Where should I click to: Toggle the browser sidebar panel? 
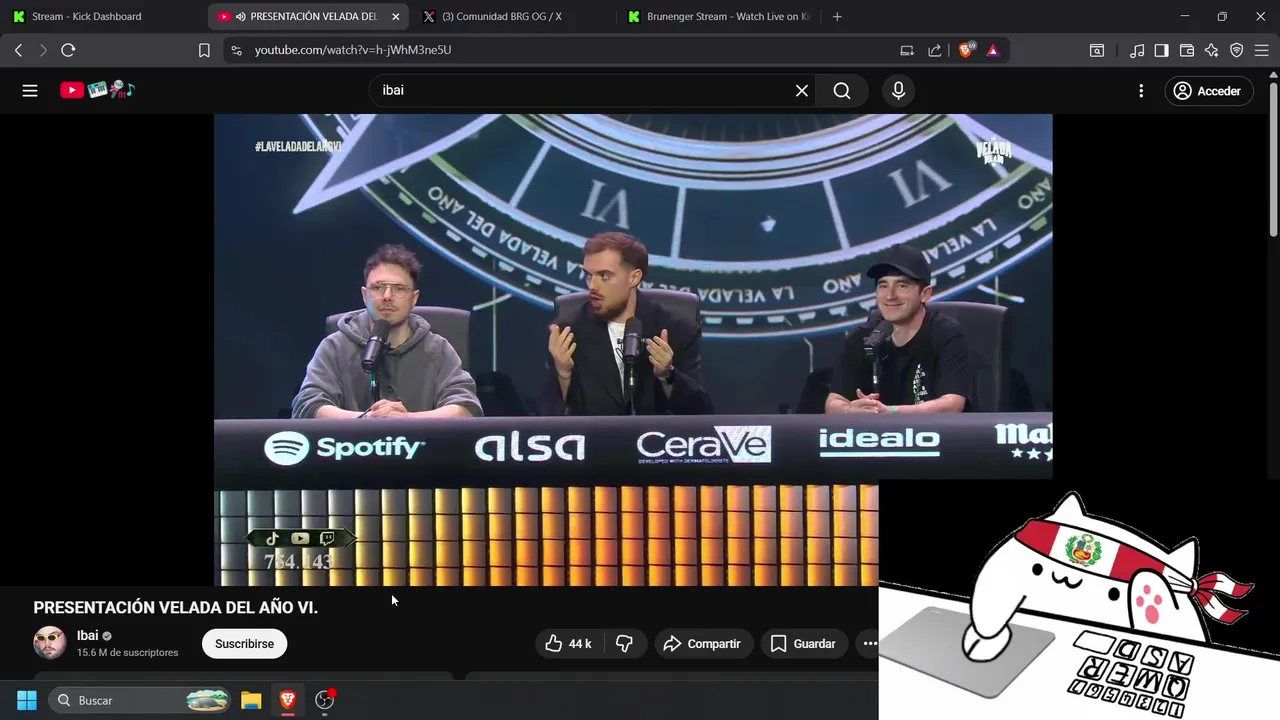[x=1161, y=50]
